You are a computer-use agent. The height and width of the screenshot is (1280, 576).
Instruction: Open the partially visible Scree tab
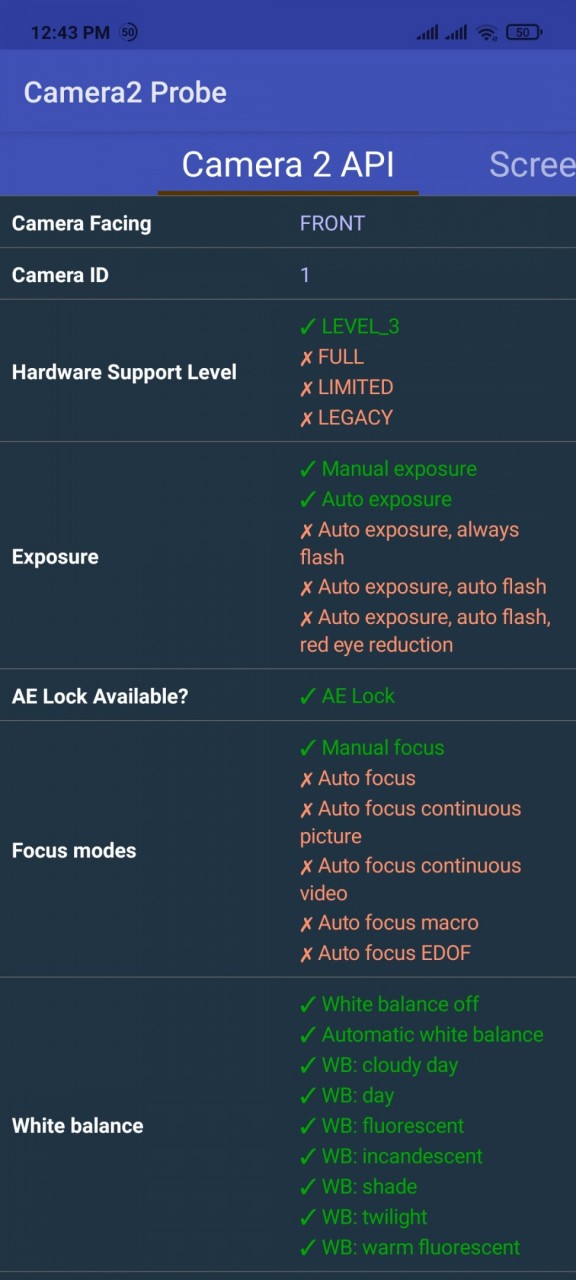coord(532,164)
